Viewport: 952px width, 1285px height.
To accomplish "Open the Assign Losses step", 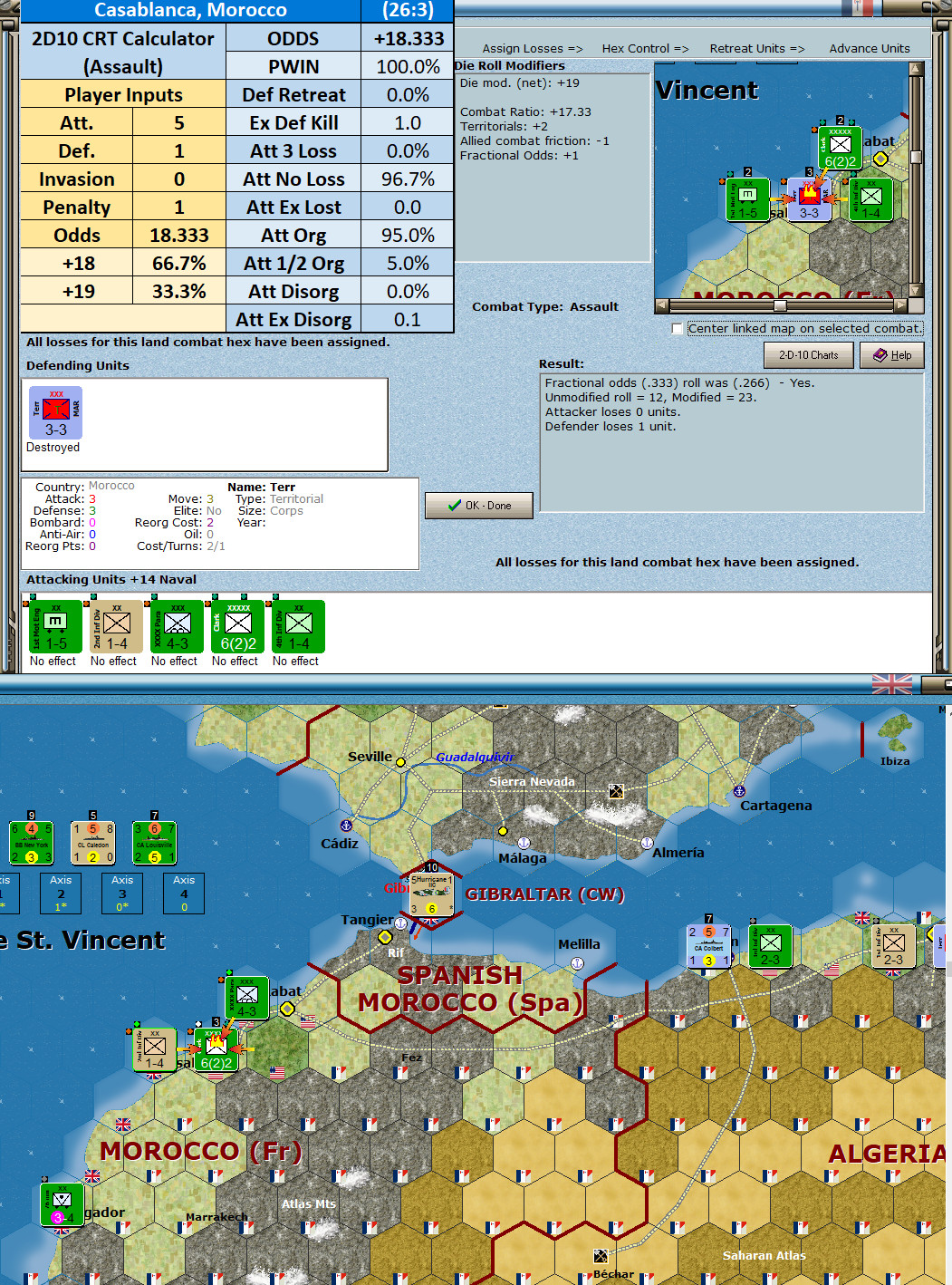I will click(533, 49).
